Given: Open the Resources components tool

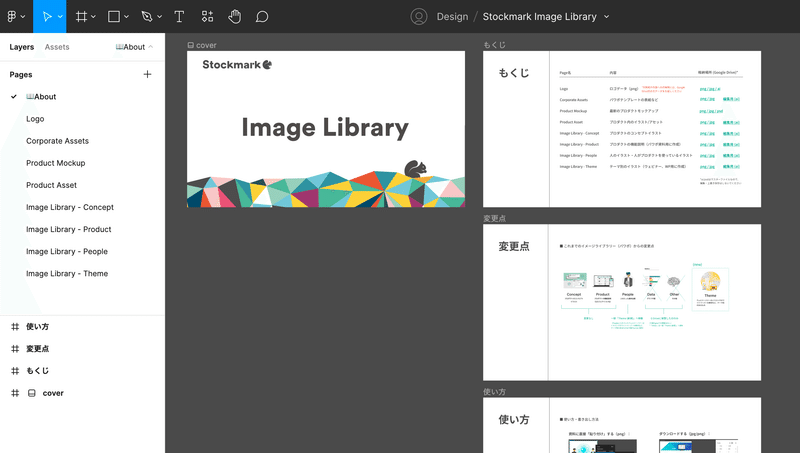Looking at the screenshot, I should click(207, 17).
